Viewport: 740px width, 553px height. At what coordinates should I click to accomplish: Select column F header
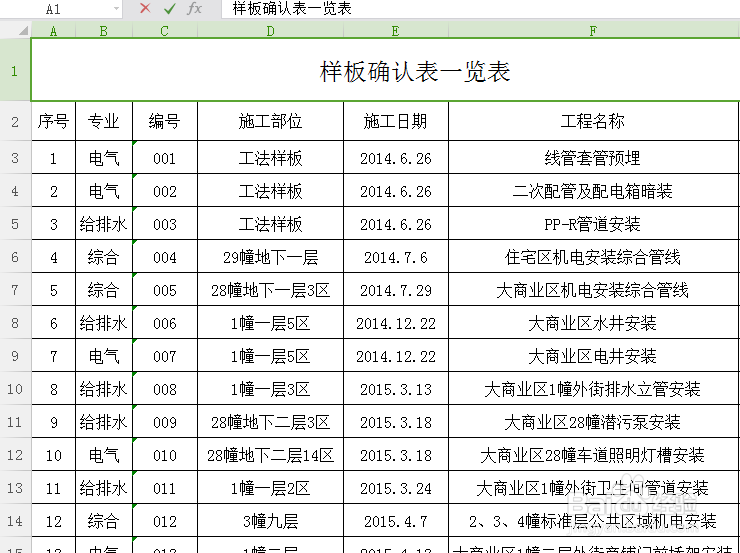coord(593,31)
